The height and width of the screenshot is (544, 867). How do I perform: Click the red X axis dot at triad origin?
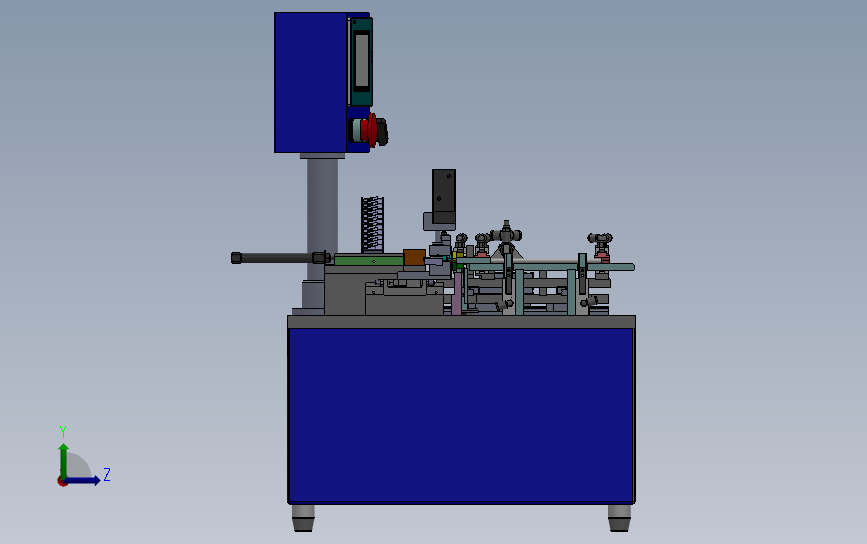click(x=62, y=482)
